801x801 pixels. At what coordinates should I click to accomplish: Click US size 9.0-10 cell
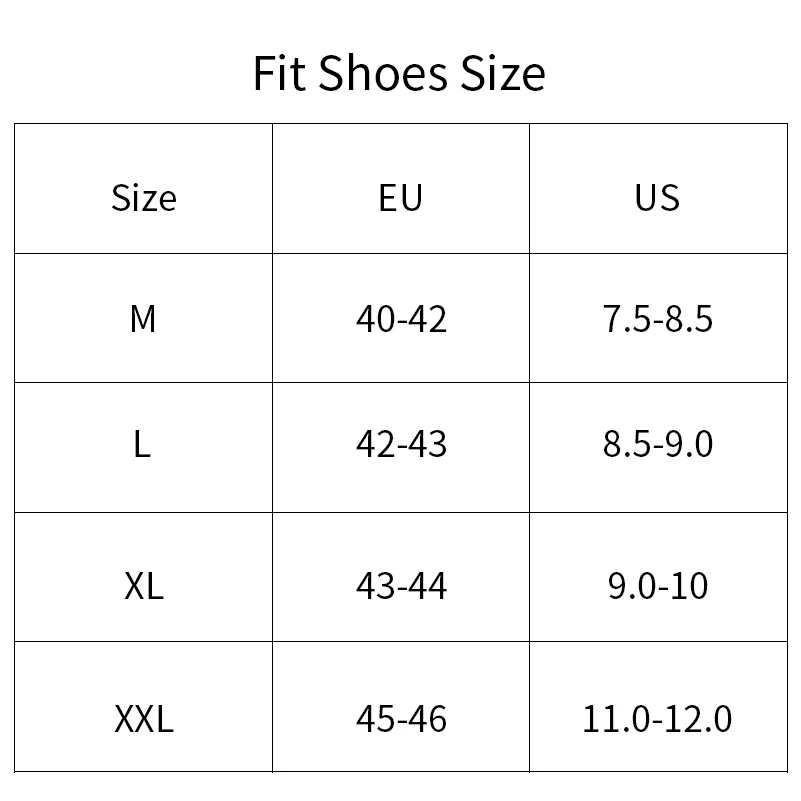pyautogui.click(x=657, y=585)
